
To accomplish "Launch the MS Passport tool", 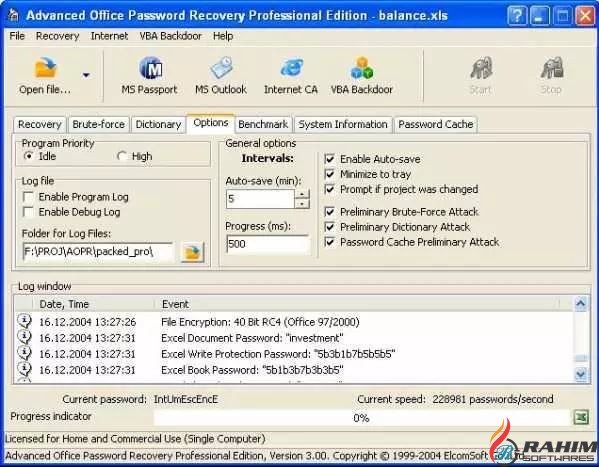I will 149,76.
